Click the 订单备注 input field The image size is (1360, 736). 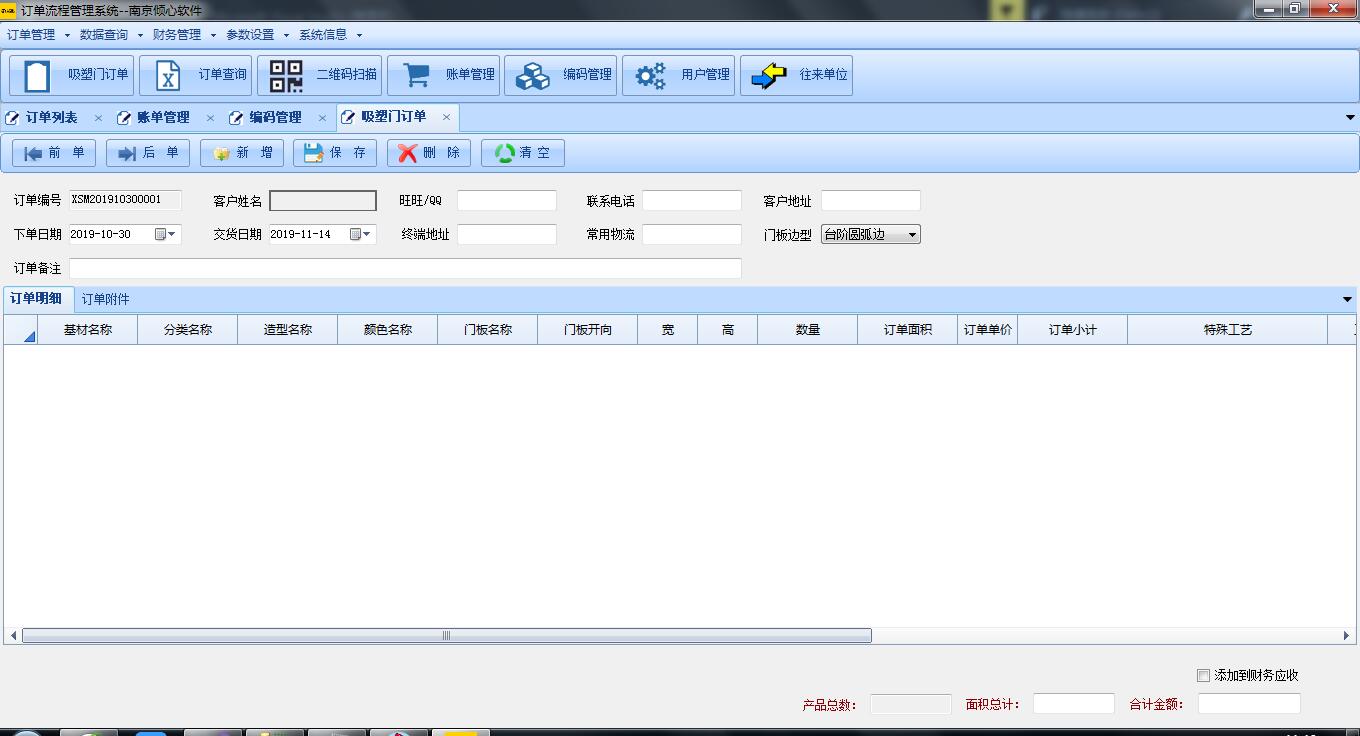pyautogui.click(x=405, y=268)
